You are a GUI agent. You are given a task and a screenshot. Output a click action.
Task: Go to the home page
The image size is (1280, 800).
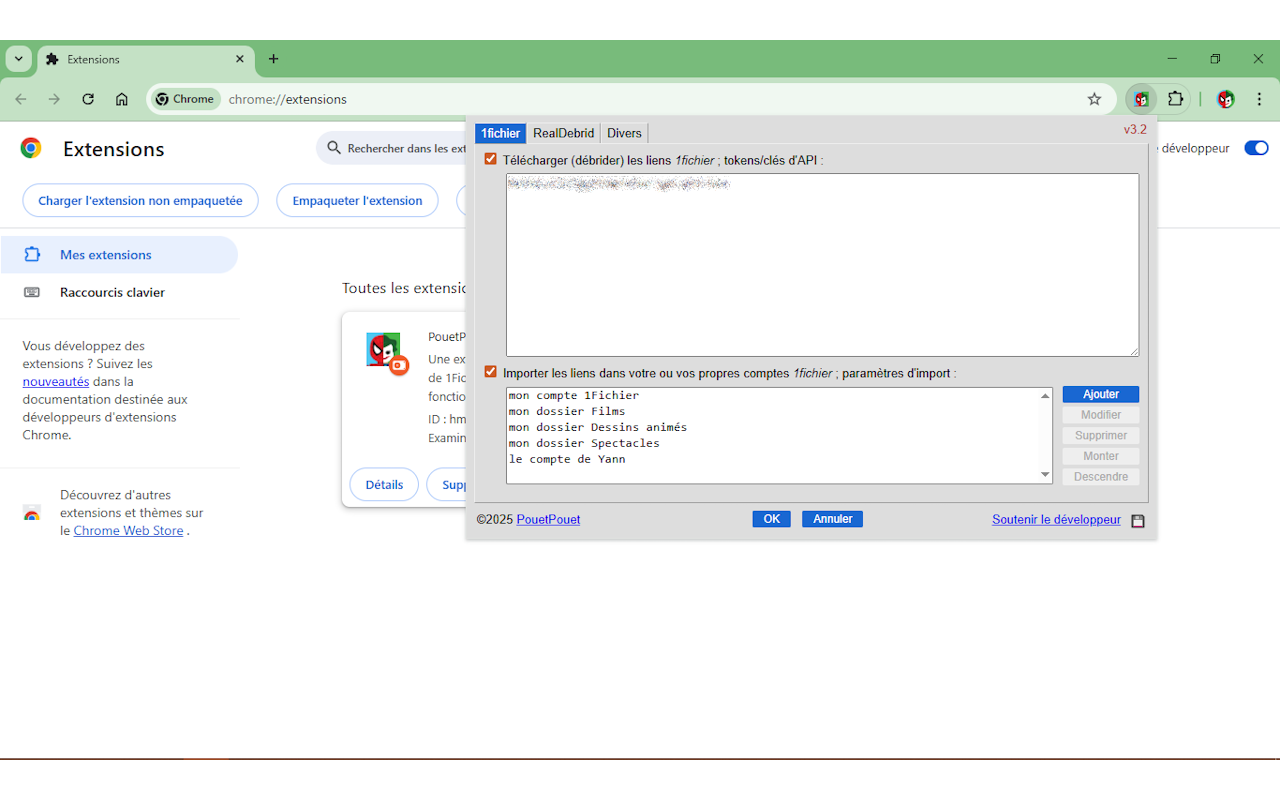(122, 99)
